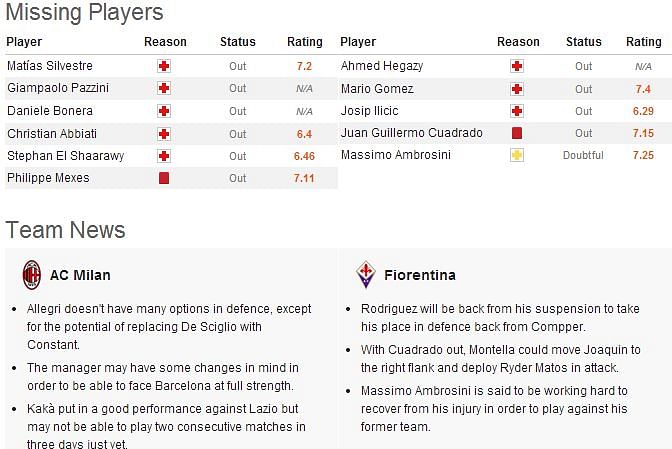Click the injury cross next to Giampaolo Pazzini
Screen dimensions: 672x449
164,88
